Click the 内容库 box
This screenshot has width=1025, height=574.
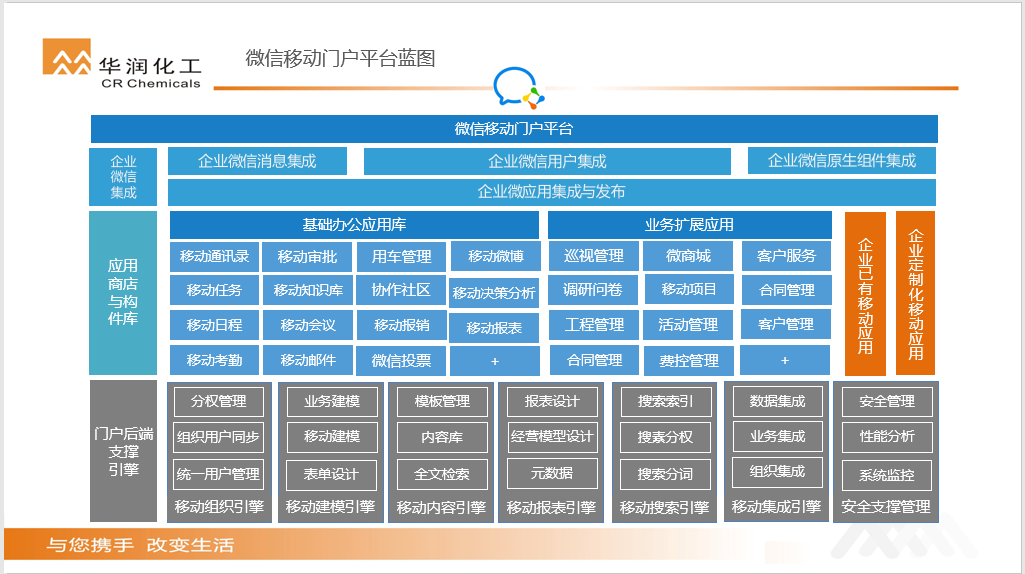[442, 437]
